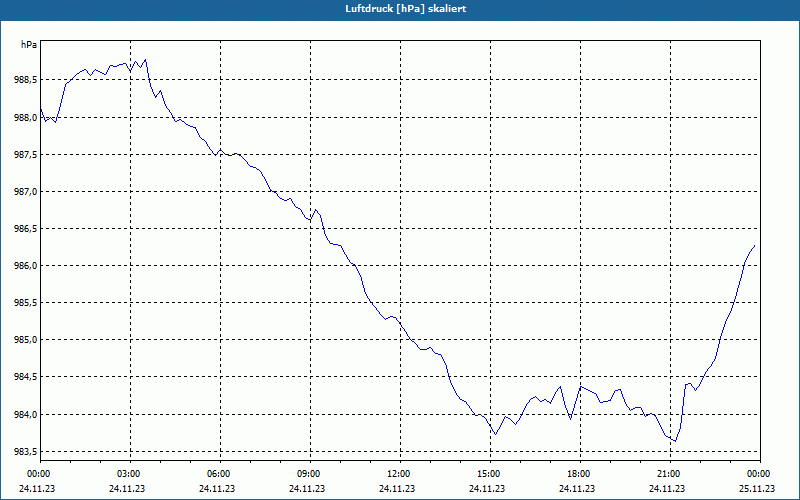Click the 988,0 y-axis label
Image resolution: width=800 pixels, height=500 pixels.
click(x=25, y=117)
